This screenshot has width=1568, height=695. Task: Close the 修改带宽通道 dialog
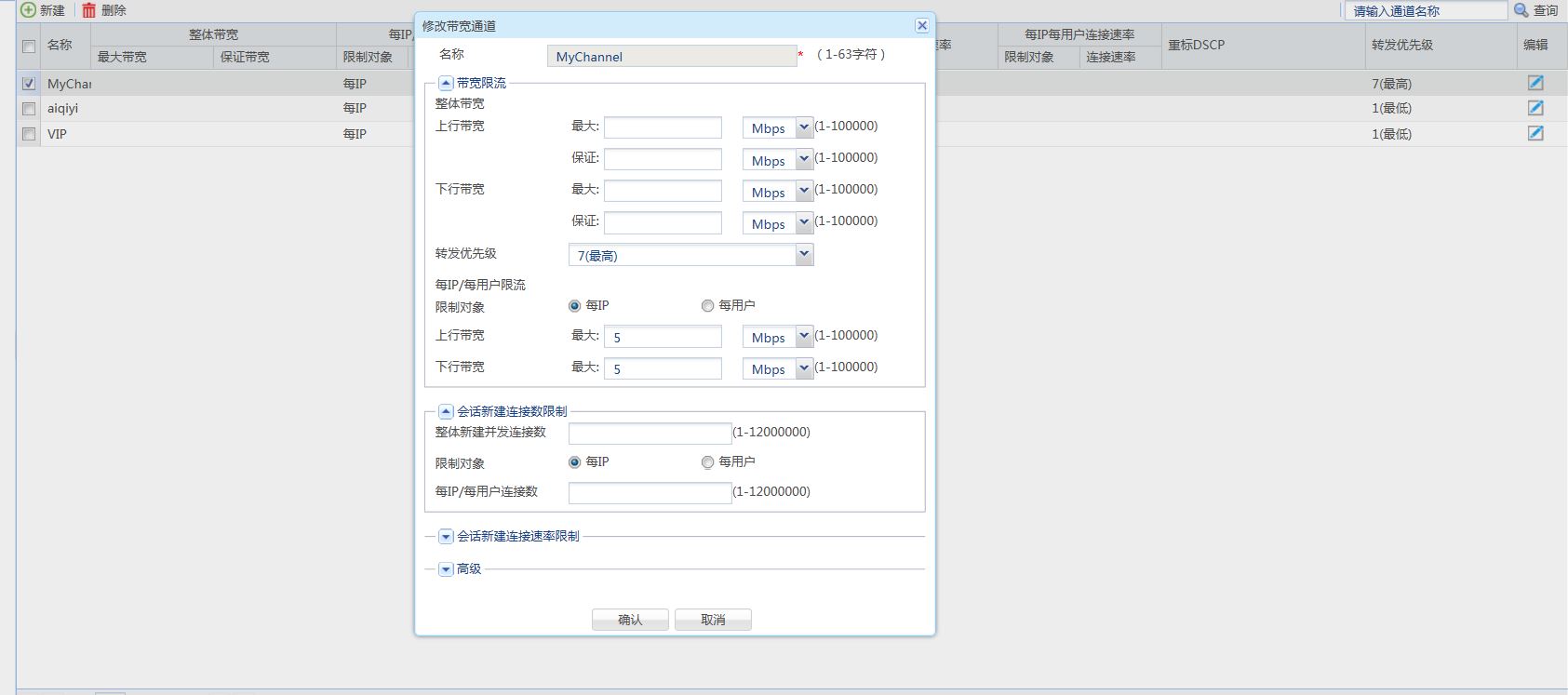click(921, 26)
